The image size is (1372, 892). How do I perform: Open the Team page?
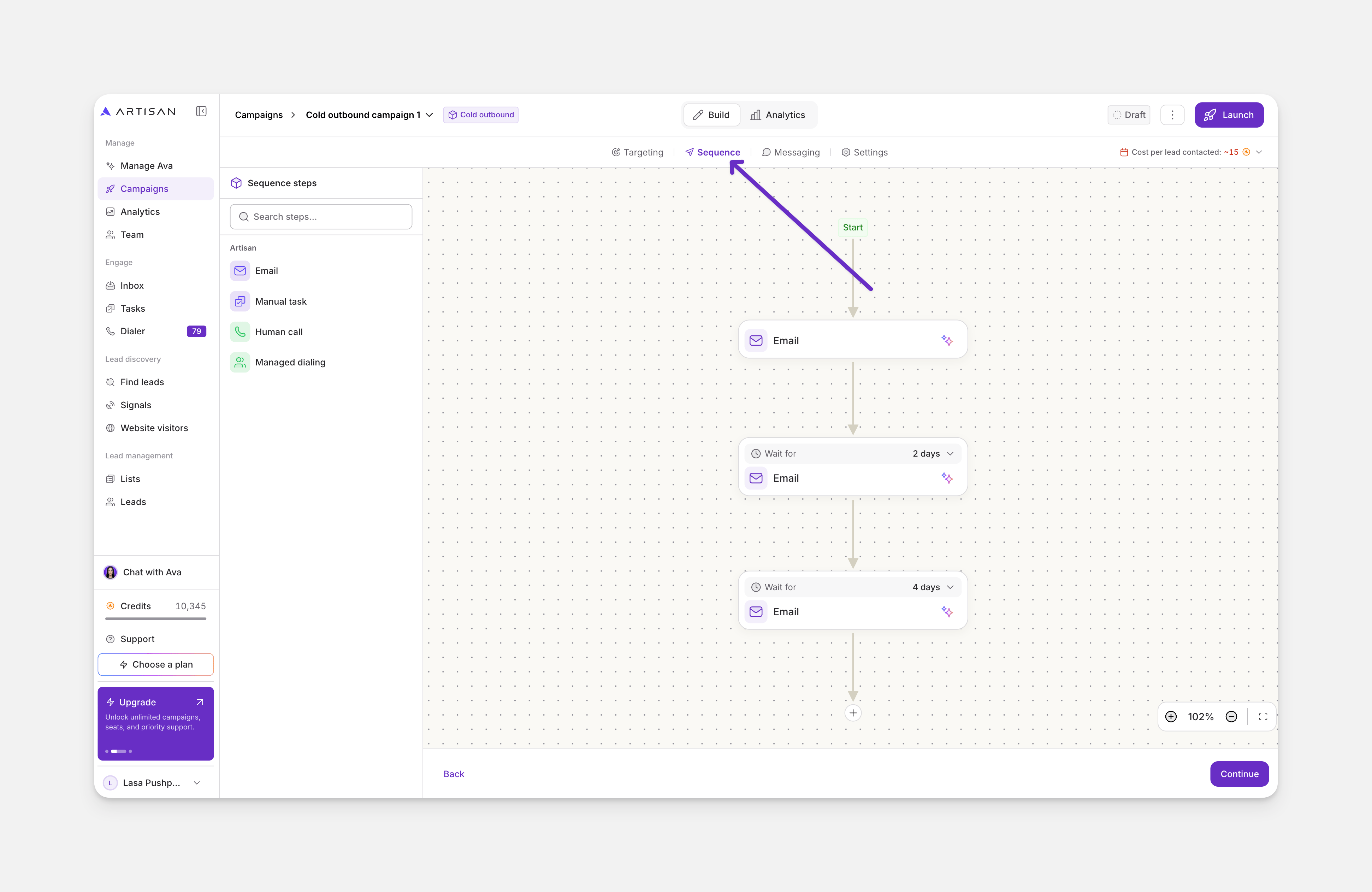pos(156,235)
